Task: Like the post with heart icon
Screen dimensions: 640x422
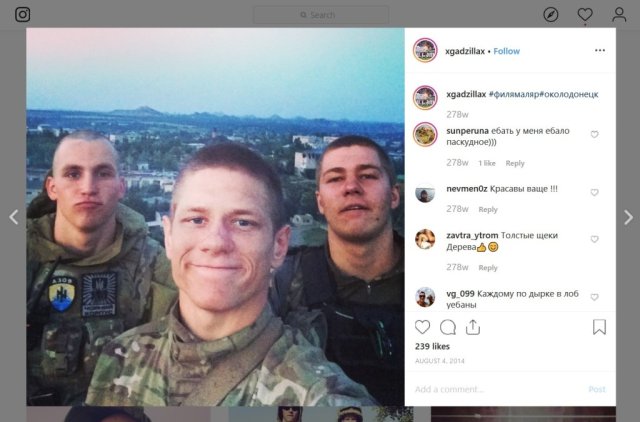Action: click(x=422, y=327)
